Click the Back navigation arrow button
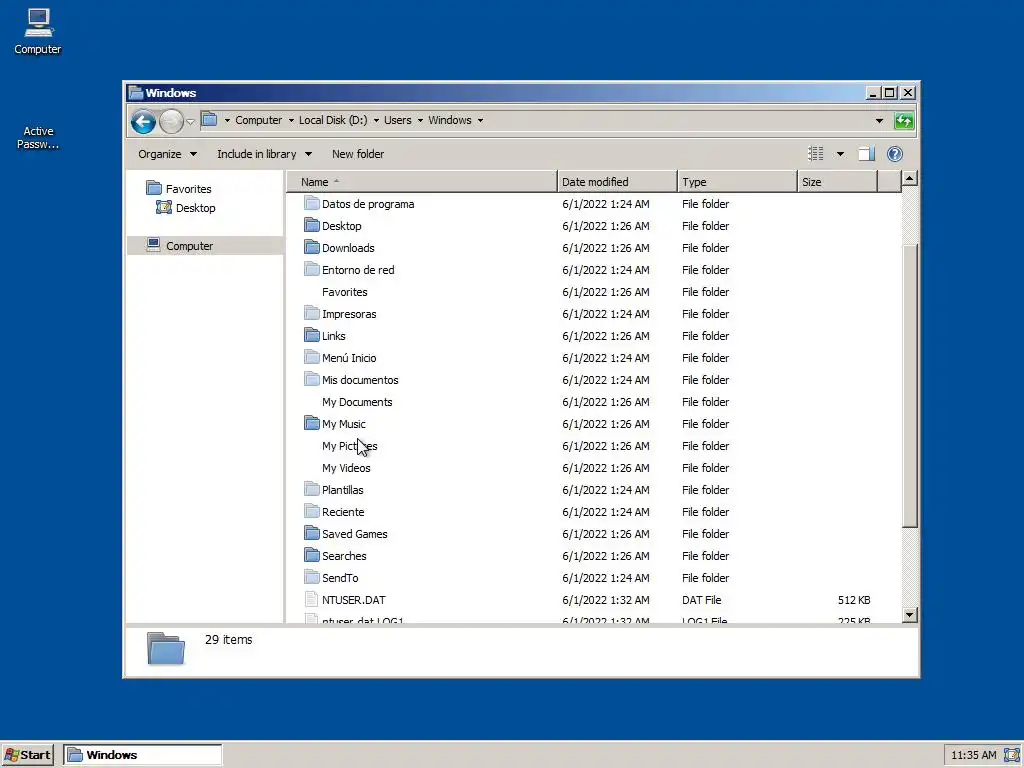This screenshot has width=1024, height=768. [143, 121]
